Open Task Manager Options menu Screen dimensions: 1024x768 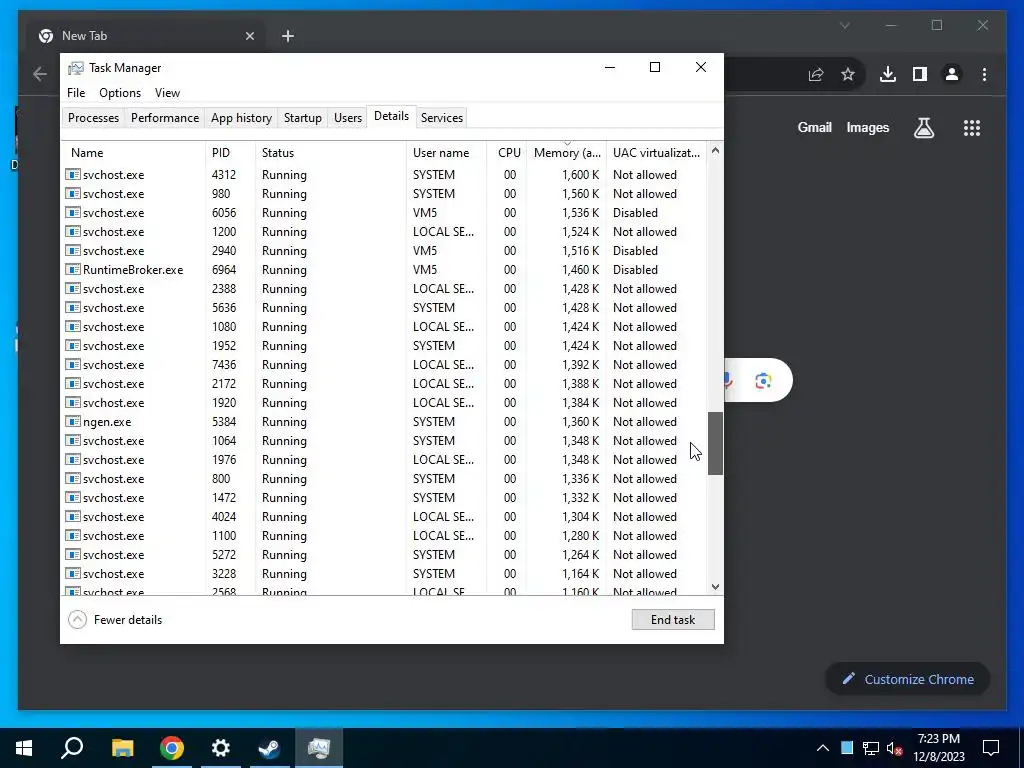tap(120, 93)
